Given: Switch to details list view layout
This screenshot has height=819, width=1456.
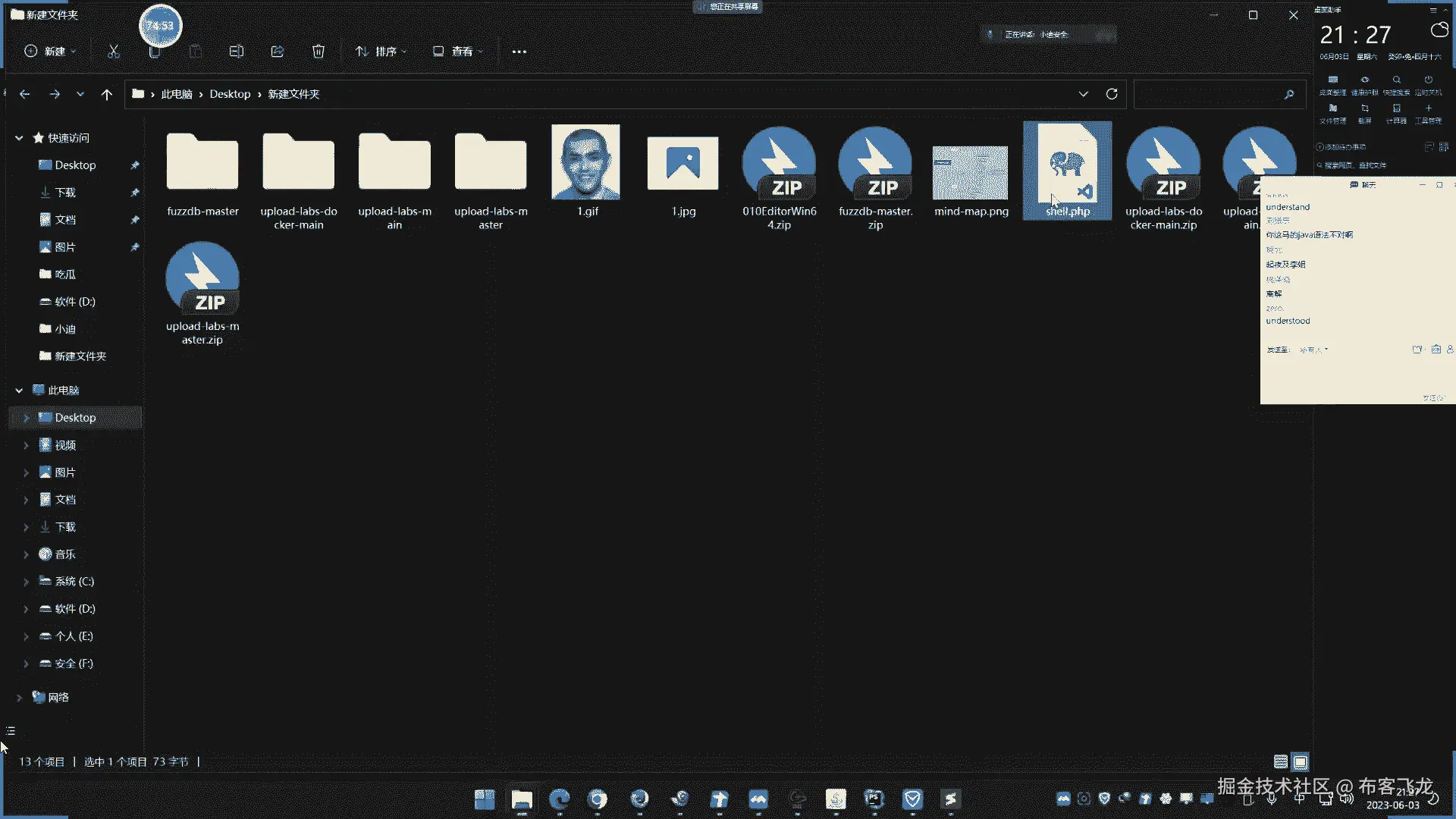Looking at the screenshot, I should tap(1281, 762).
